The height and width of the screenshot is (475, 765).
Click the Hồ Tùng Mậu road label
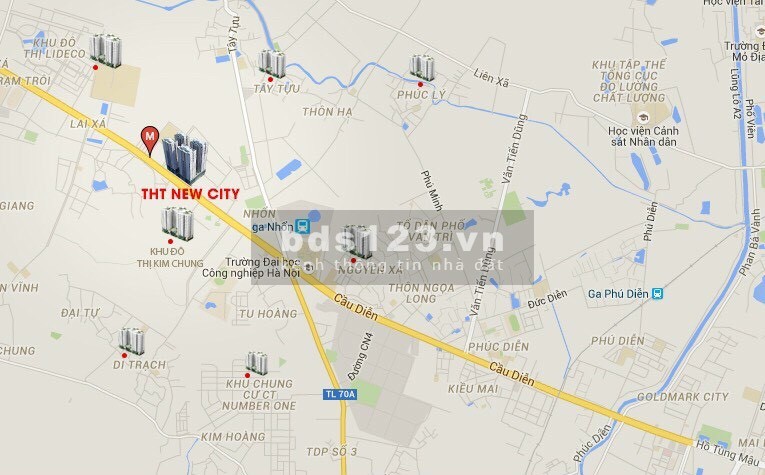click(727, 453)
